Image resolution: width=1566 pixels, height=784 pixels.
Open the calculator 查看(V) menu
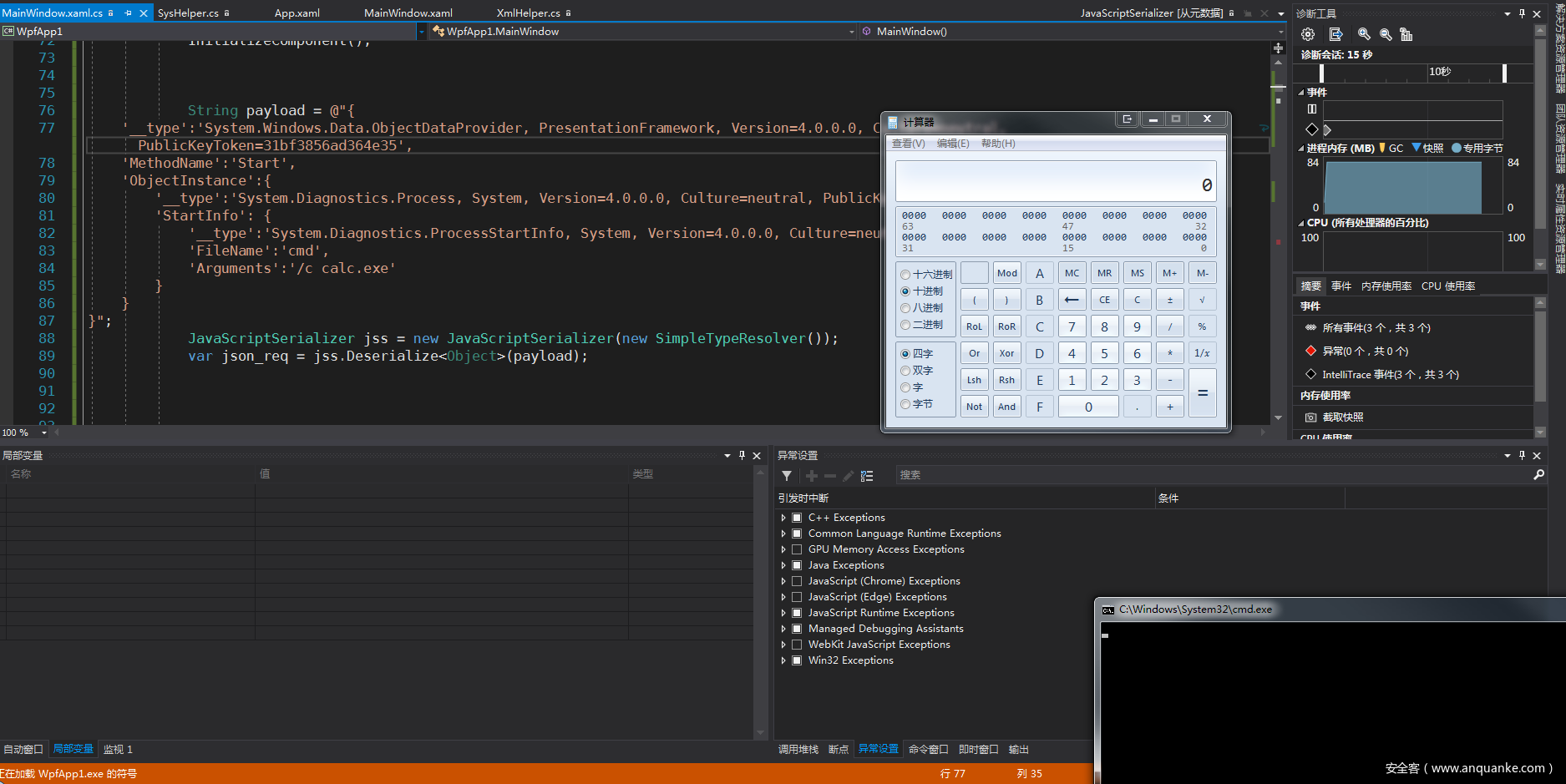(x=908, y=144)
